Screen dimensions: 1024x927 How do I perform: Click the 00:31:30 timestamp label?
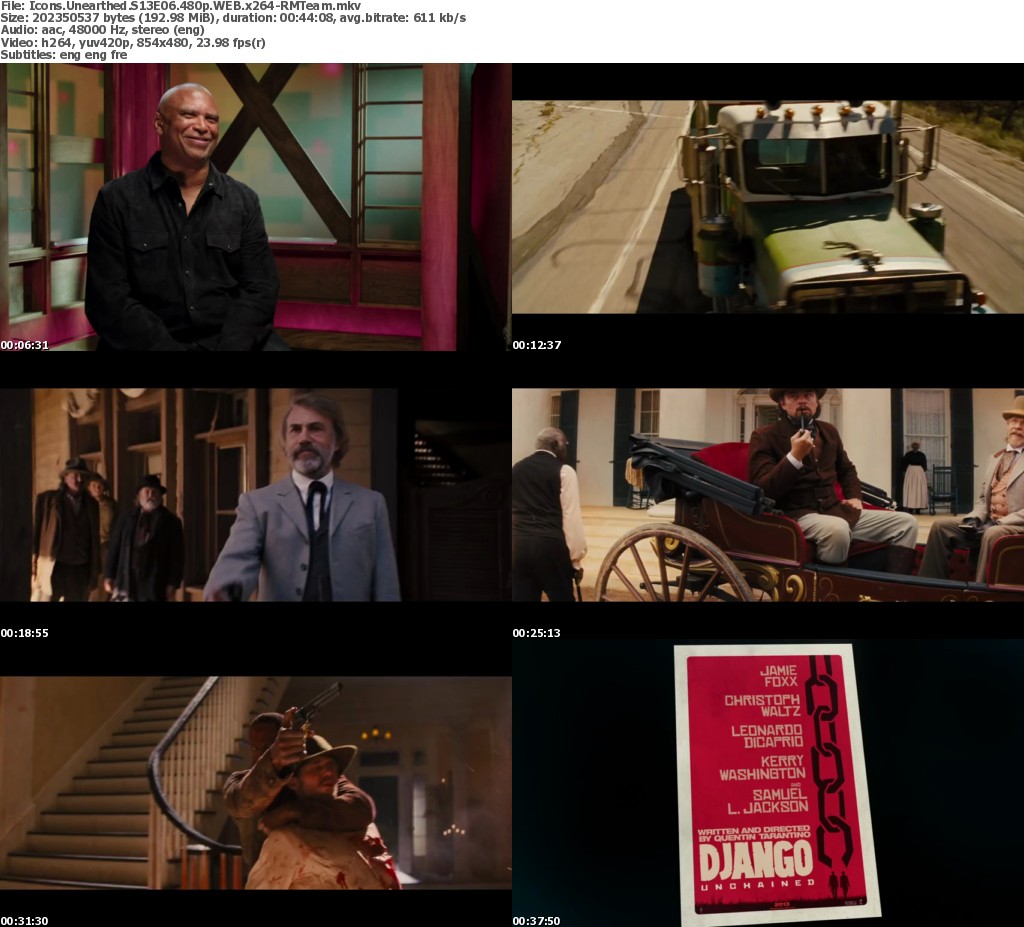click(25, 921)
